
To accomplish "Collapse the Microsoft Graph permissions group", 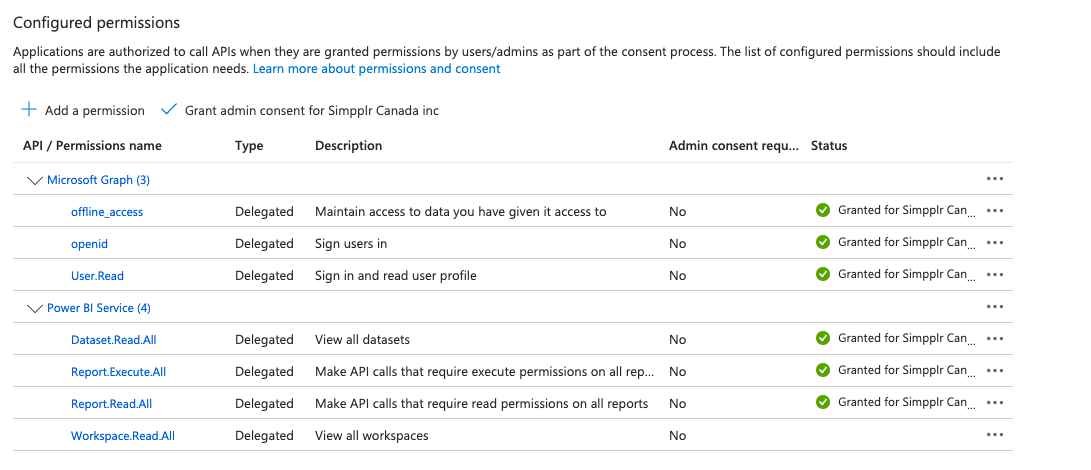I will [35, 180].
